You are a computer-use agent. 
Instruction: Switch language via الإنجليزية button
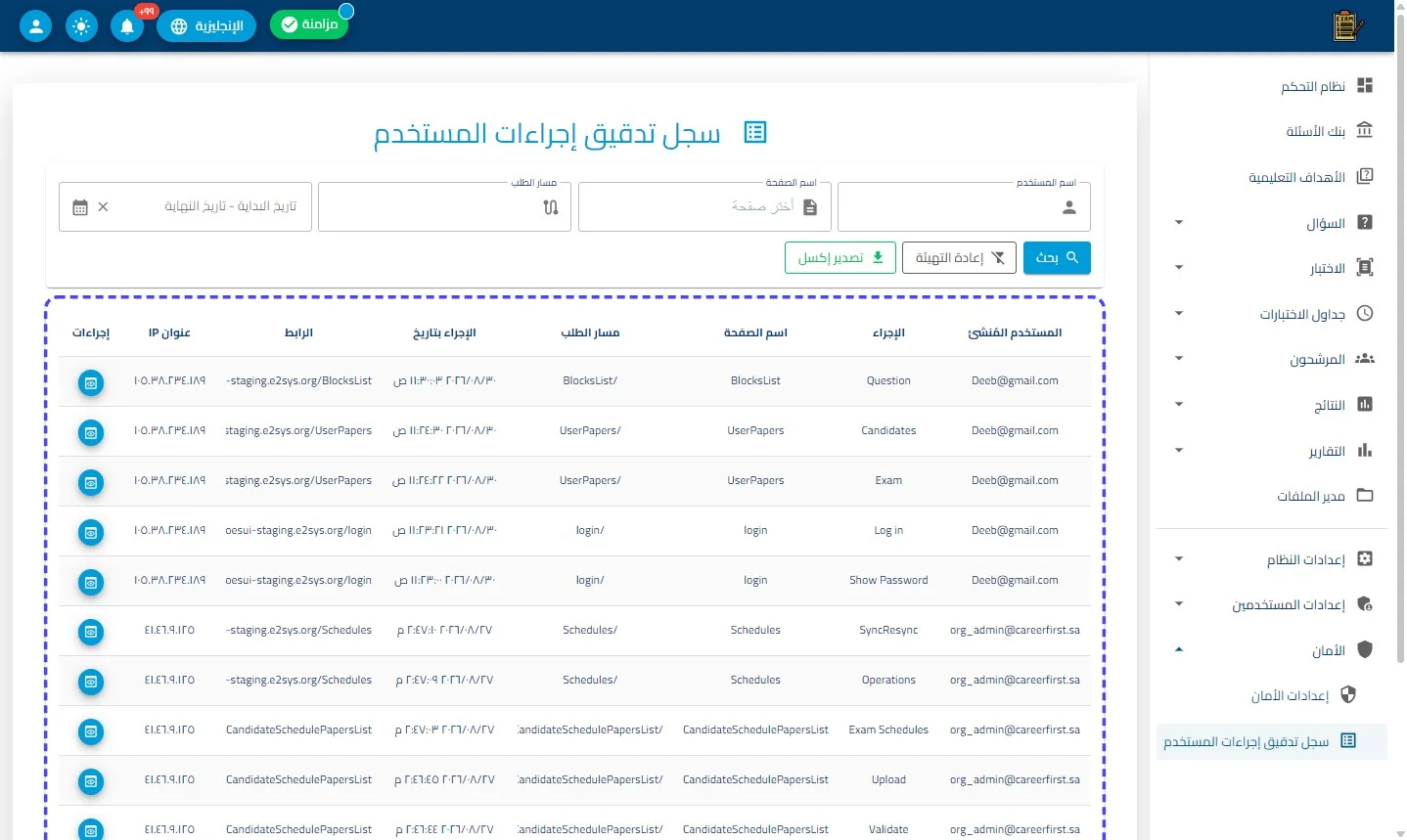pos(206,26)
